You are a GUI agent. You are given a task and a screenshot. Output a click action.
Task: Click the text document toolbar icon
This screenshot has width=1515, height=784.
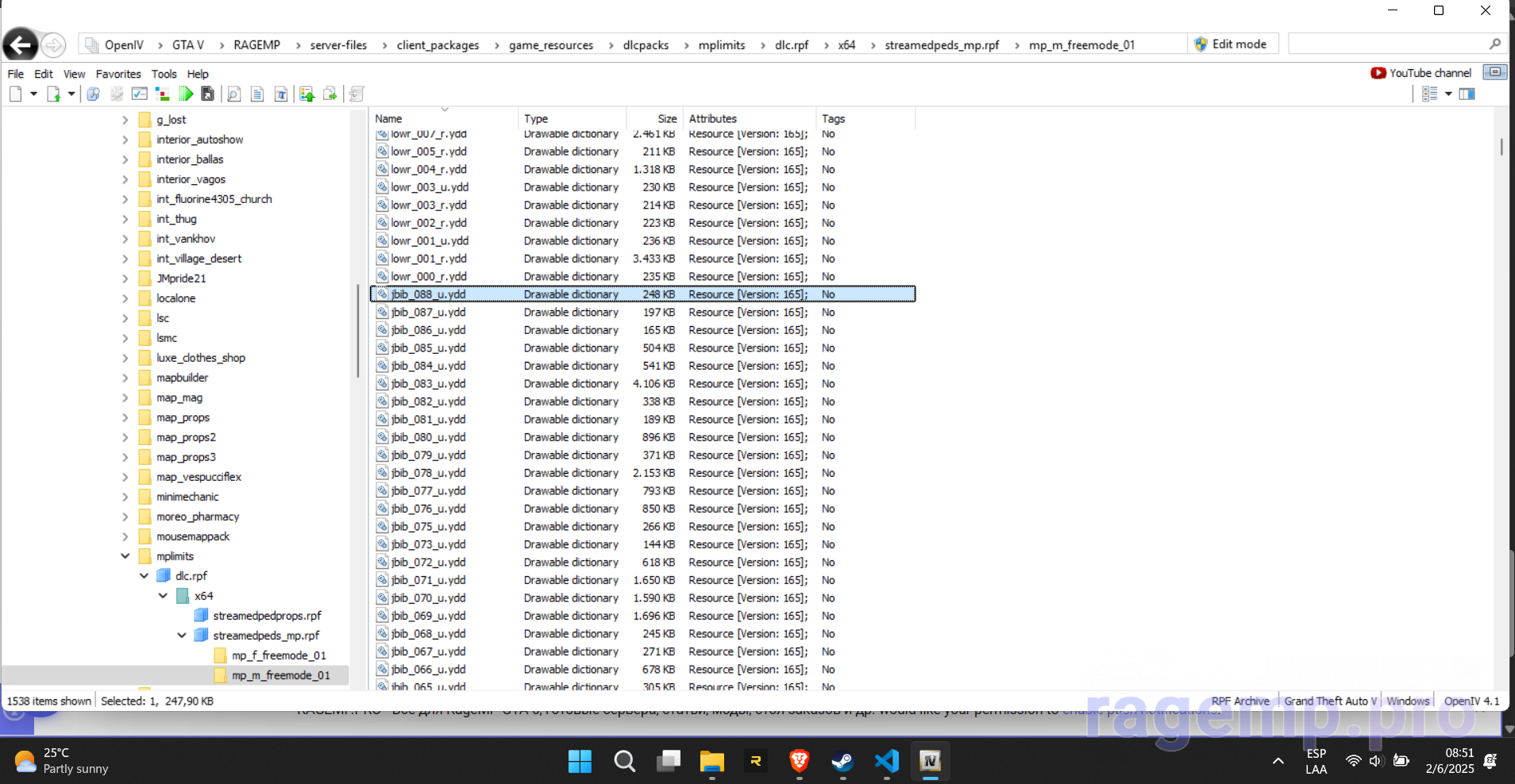click(x=256, y=94)
